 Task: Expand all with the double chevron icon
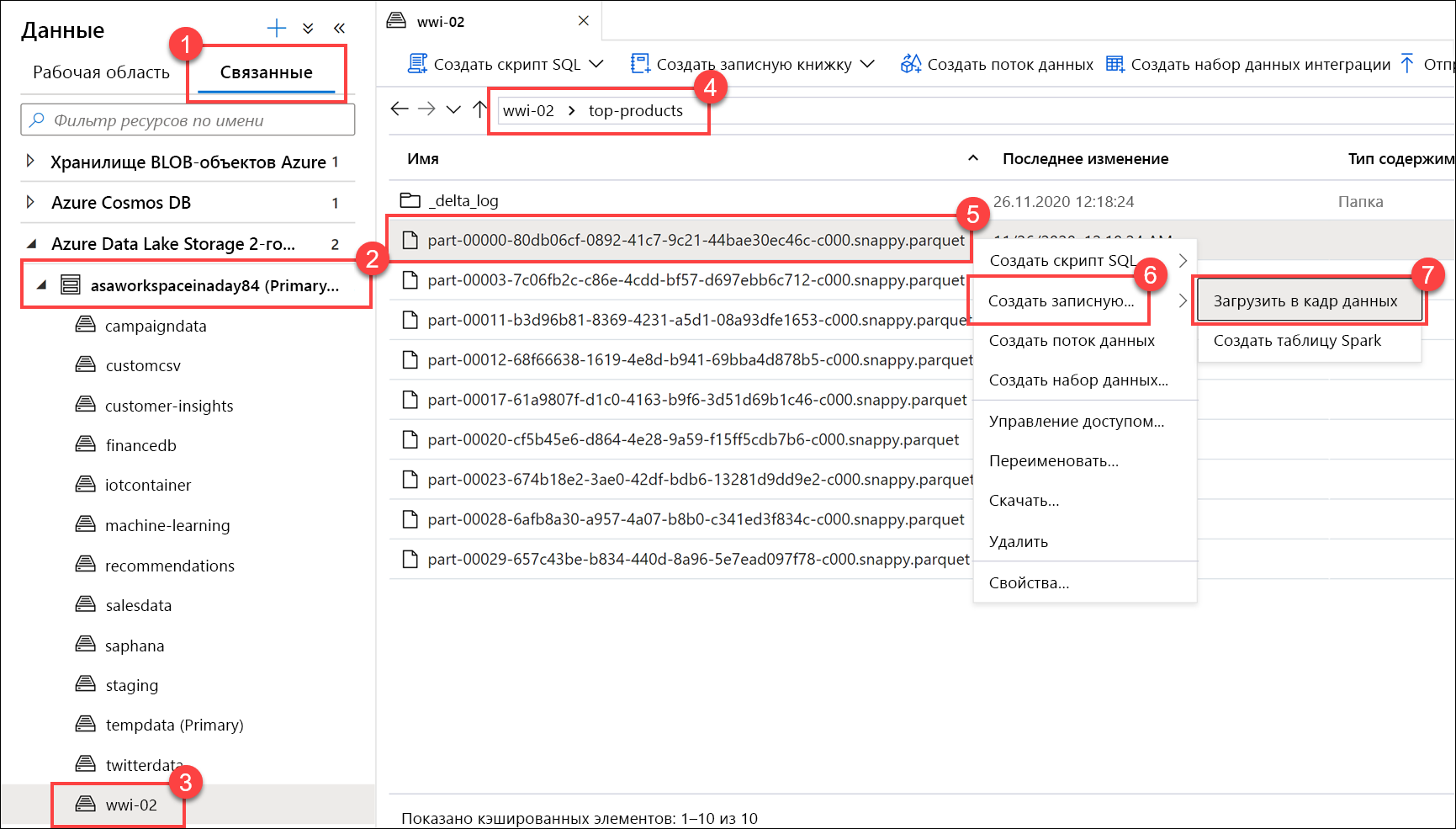coord(308,29)
